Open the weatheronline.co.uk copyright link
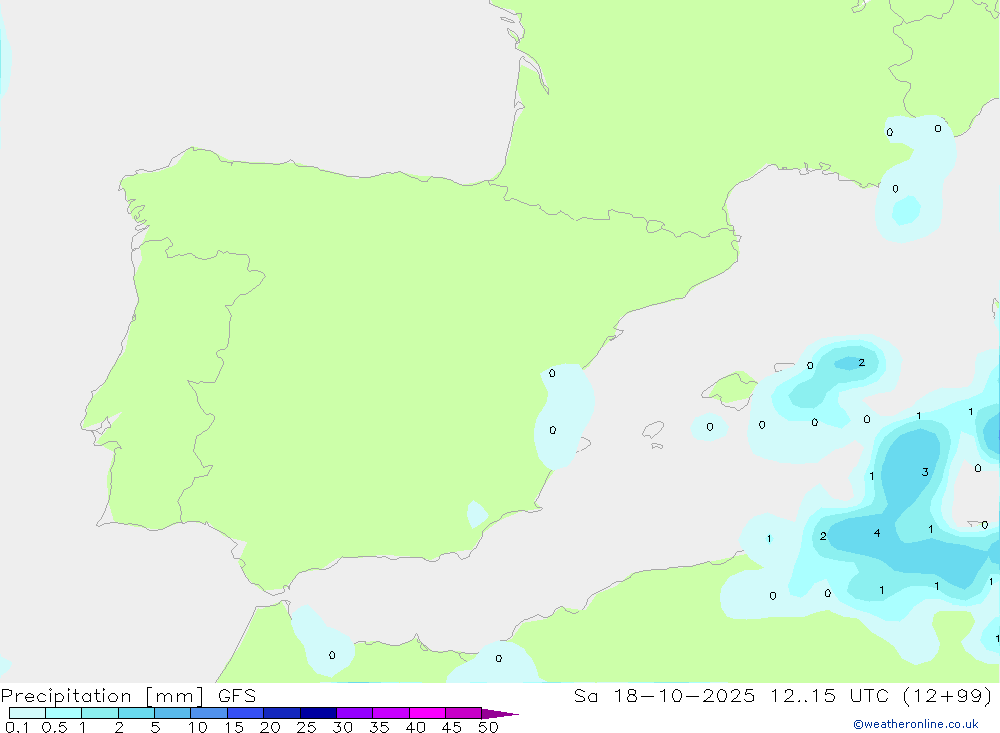The width and height of the screenshot is (1000, 733). point(916,724)
